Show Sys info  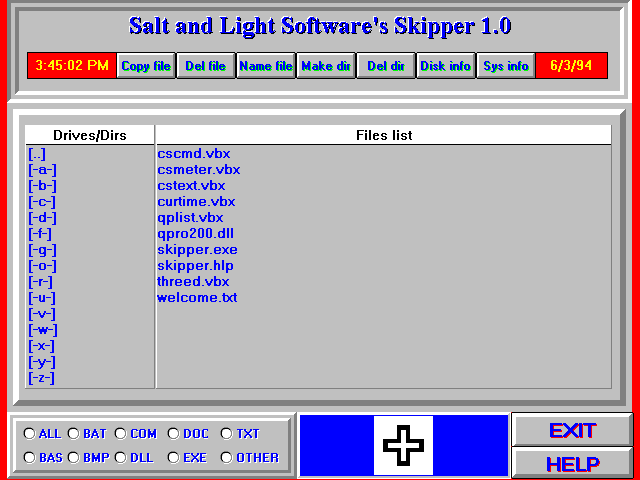(506, 66)
